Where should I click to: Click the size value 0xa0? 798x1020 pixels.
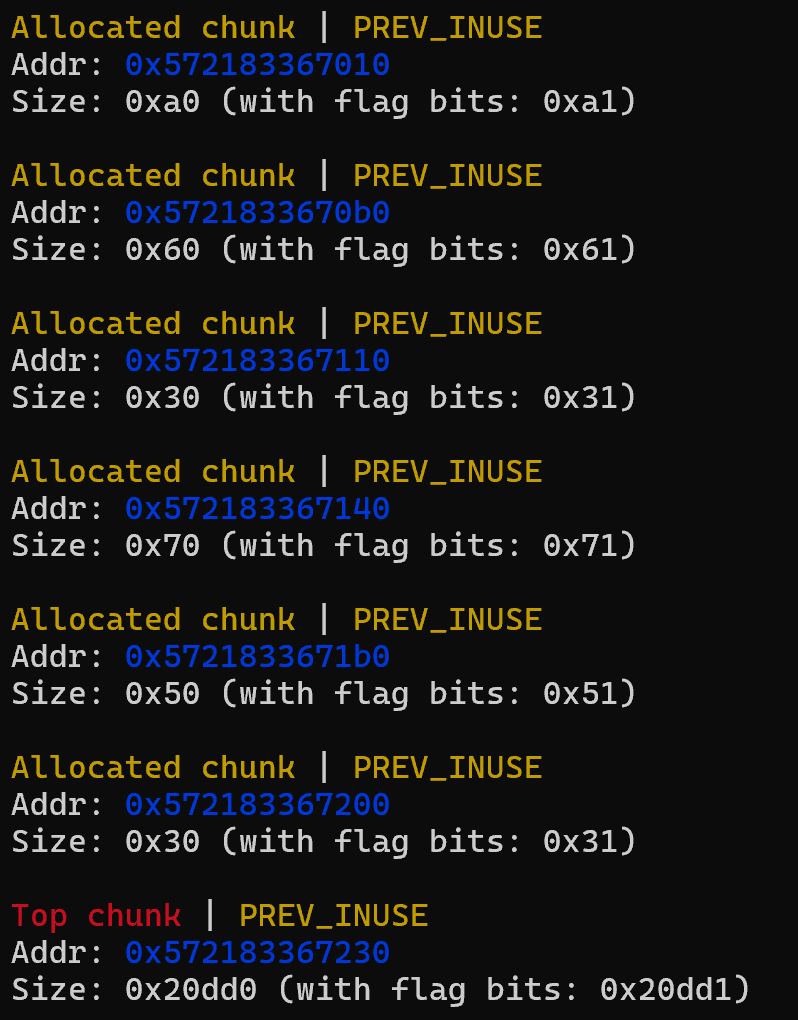162,102
